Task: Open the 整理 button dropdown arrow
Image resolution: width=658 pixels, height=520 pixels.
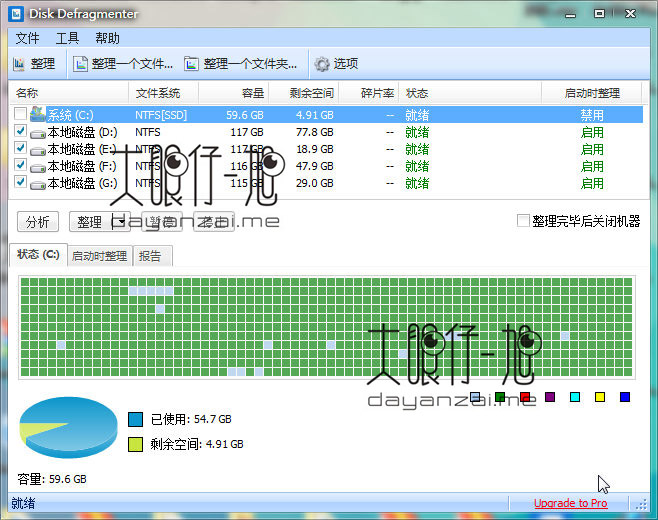Action: tap(121, 222)
